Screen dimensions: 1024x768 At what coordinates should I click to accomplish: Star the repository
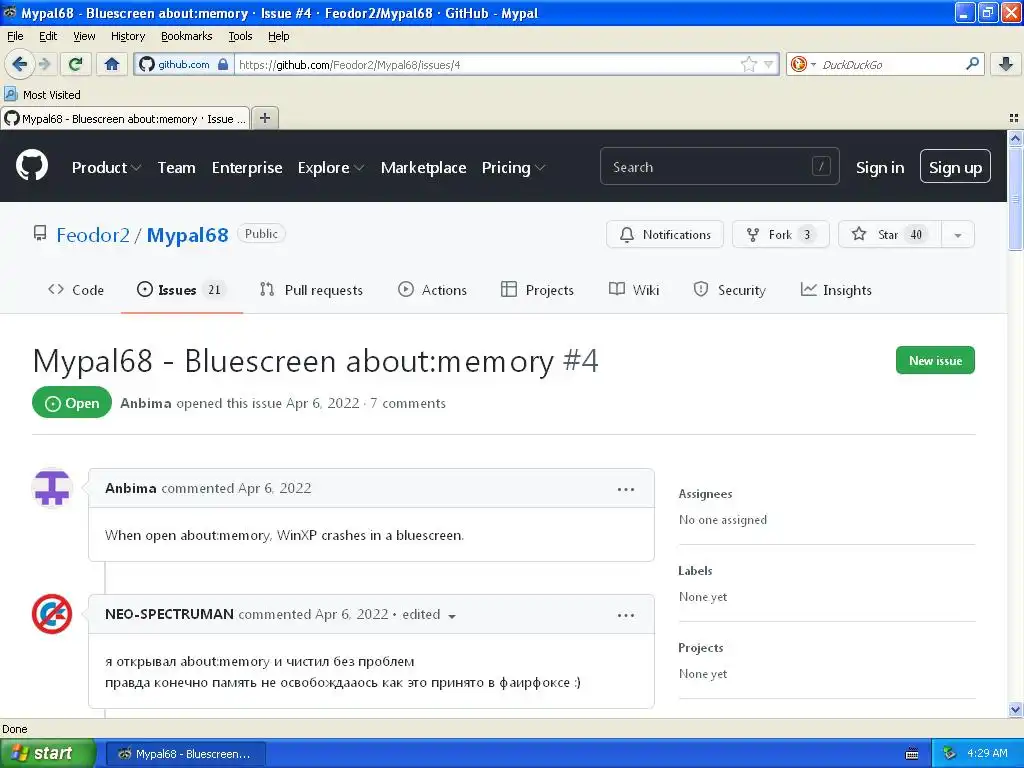889,234
